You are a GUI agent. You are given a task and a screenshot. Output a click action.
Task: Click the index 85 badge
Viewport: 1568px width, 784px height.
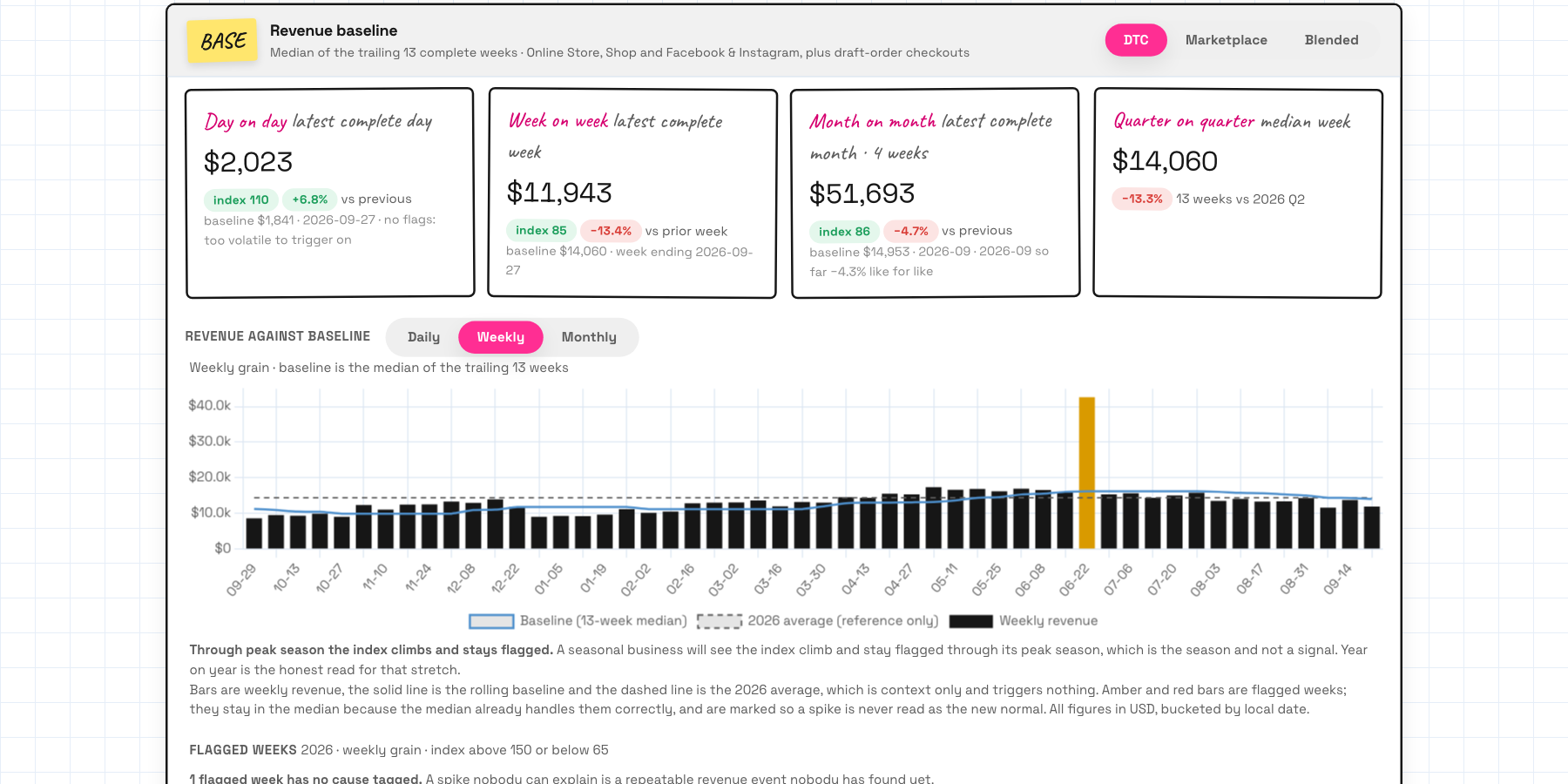[x=541, y=231]
